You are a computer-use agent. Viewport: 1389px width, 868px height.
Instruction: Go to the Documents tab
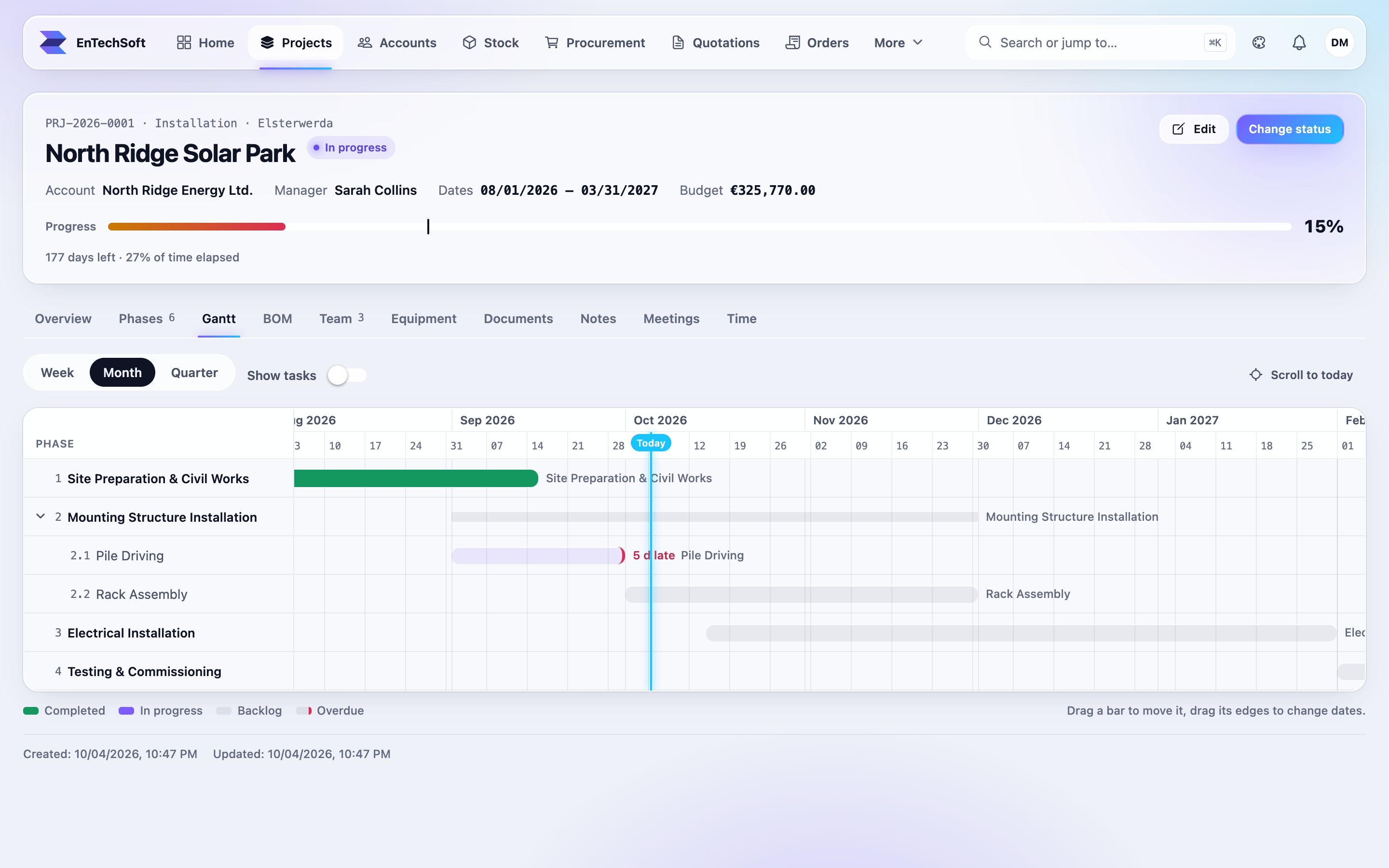tap(518, 319)
